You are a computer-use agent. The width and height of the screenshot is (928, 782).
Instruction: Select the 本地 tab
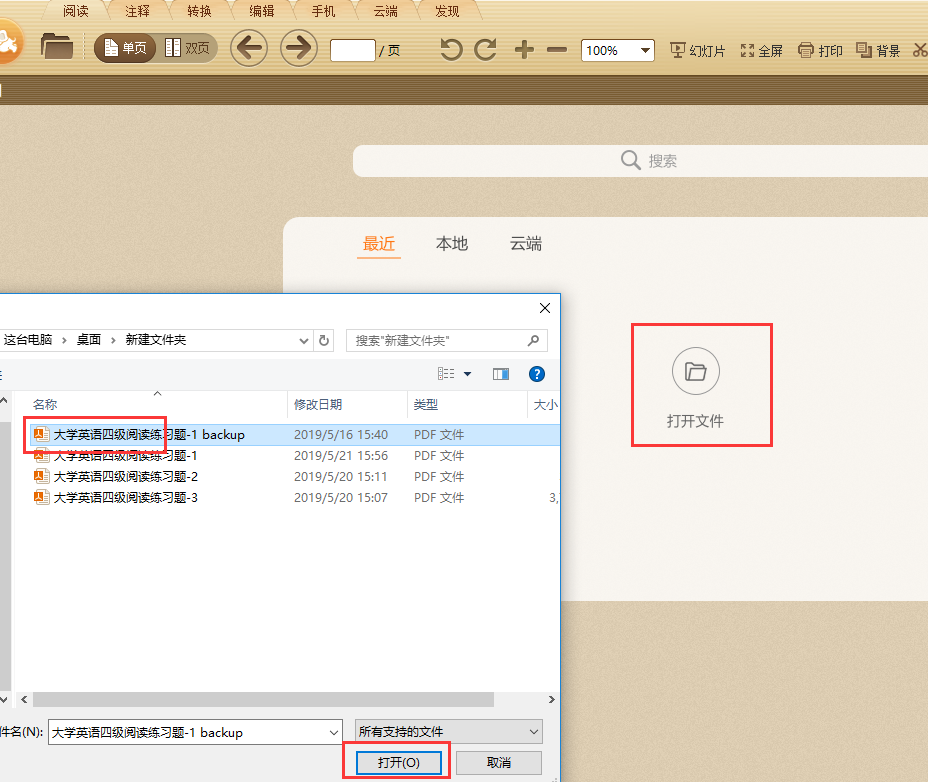click(x=452, y=243)
